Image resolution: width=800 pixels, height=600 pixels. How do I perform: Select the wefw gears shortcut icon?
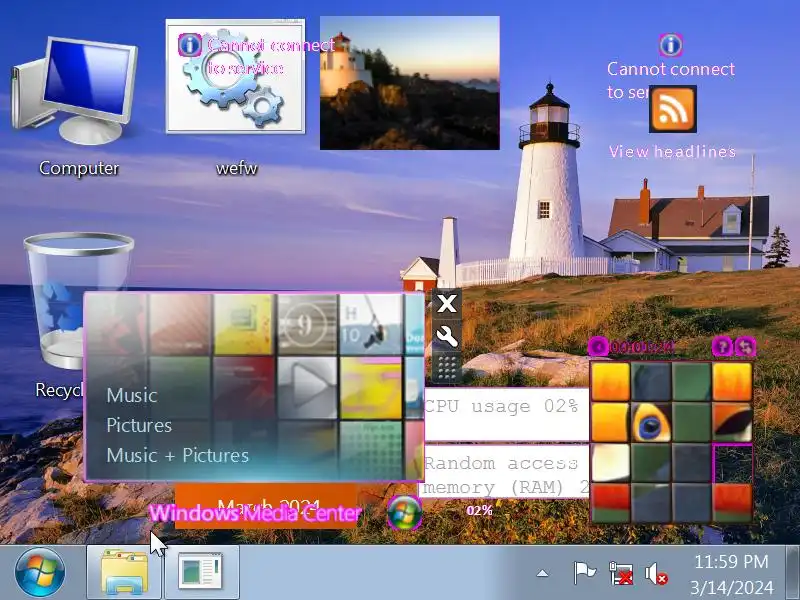pos(235,77)
